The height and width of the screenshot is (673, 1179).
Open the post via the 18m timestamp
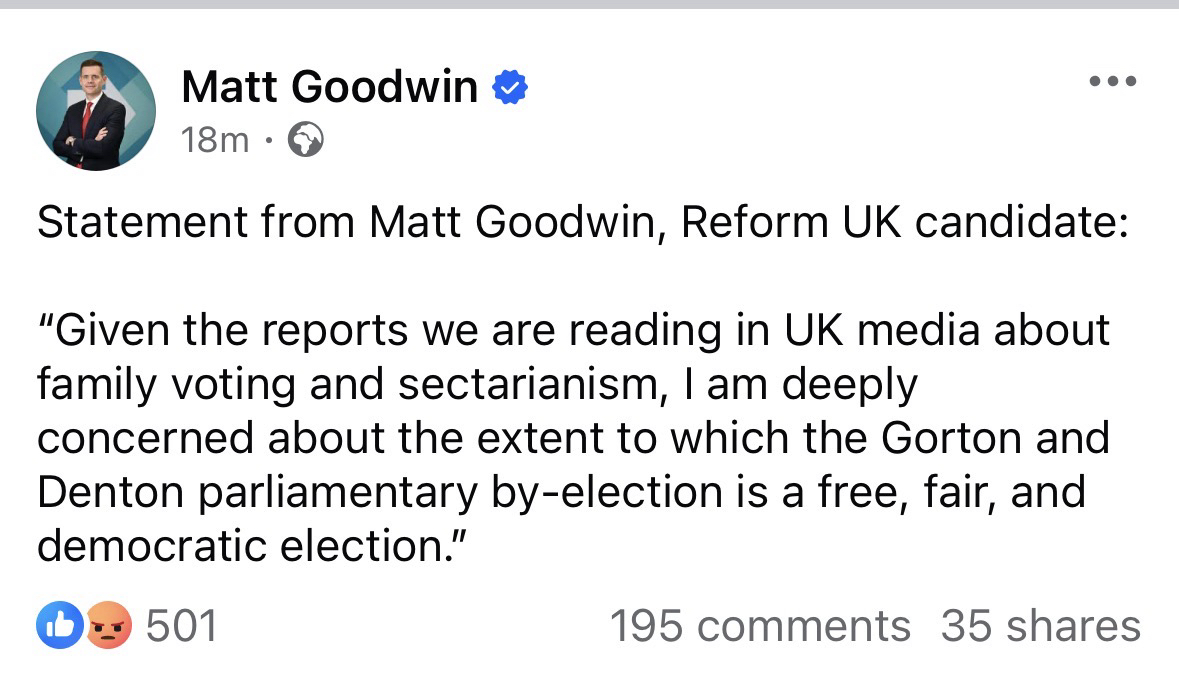215,141
